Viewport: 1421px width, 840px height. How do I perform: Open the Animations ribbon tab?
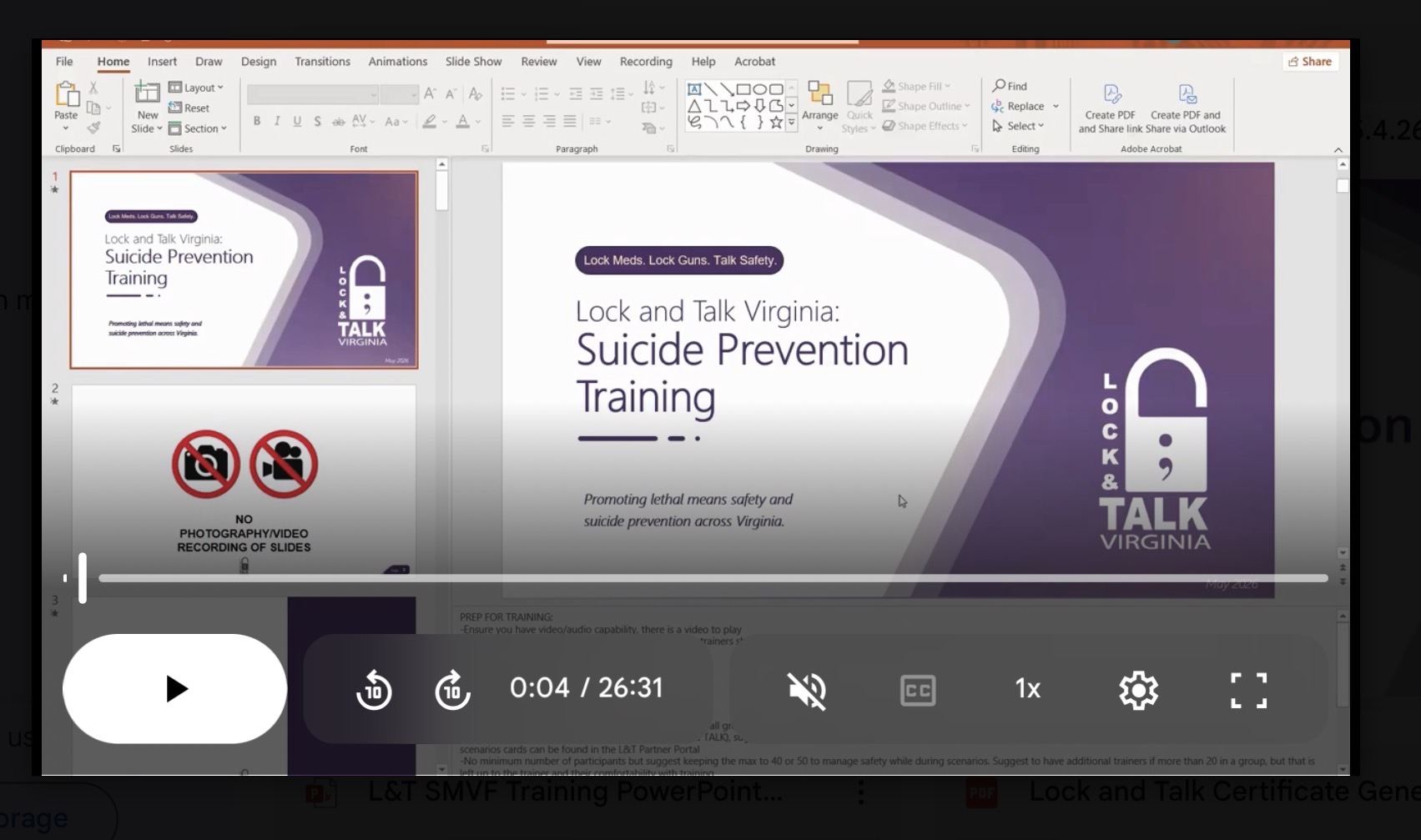coord(398,62)
